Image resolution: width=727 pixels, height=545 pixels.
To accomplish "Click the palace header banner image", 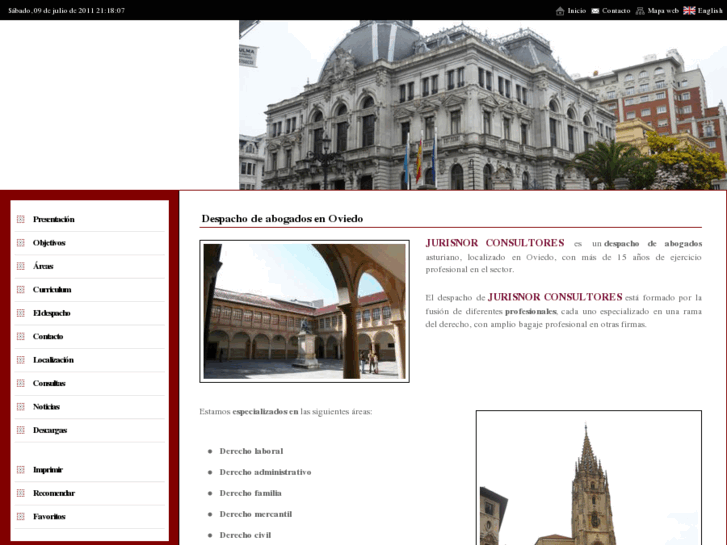I will pos(483,105).
